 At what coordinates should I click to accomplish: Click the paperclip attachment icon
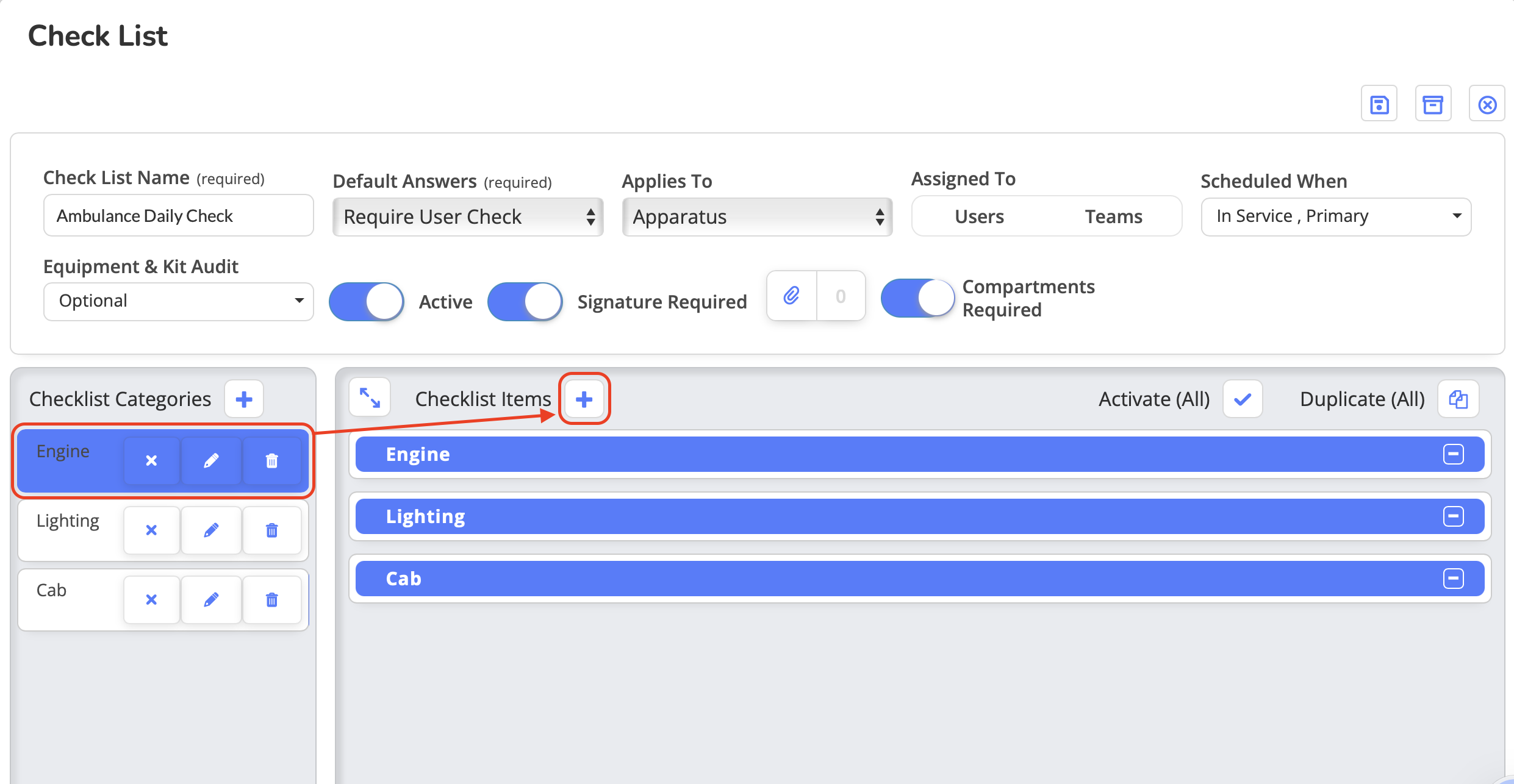792,296
